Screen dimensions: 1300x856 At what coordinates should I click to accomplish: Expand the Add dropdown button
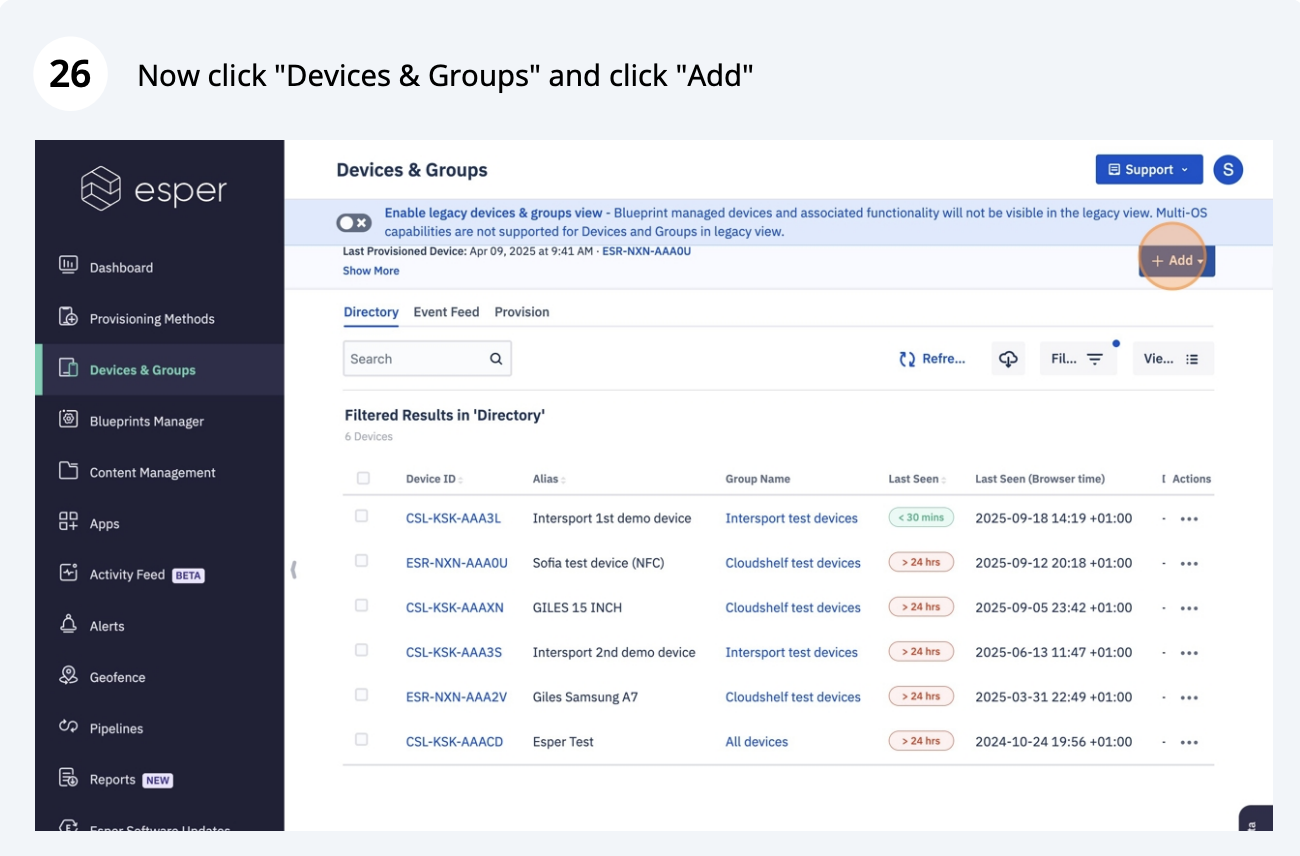point(1177,261)
